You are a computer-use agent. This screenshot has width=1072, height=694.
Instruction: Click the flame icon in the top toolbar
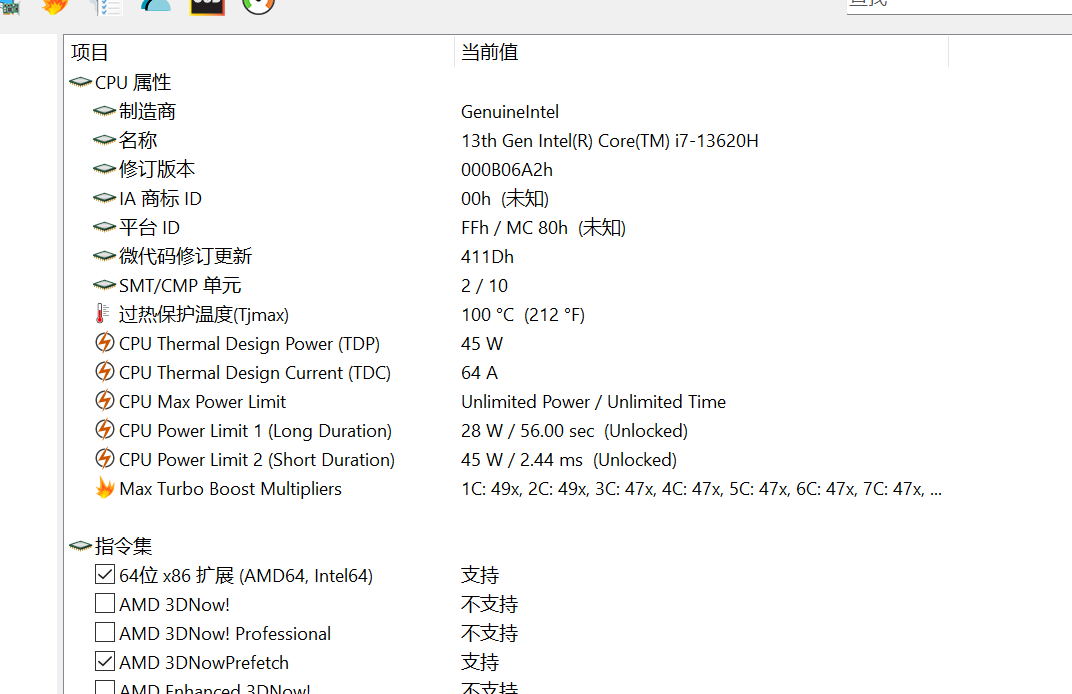click(54, 6)
